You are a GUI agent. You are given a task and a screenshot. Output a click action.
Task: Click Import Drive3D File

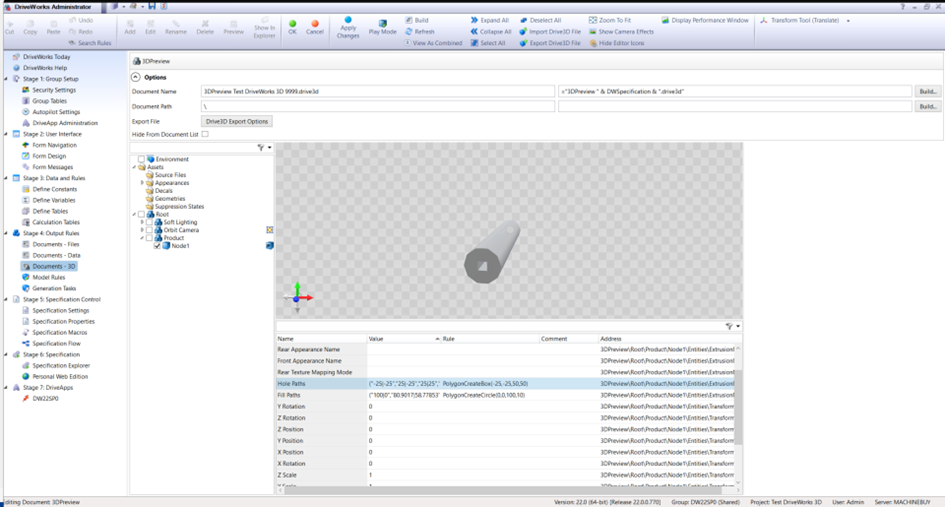[550, 31]
